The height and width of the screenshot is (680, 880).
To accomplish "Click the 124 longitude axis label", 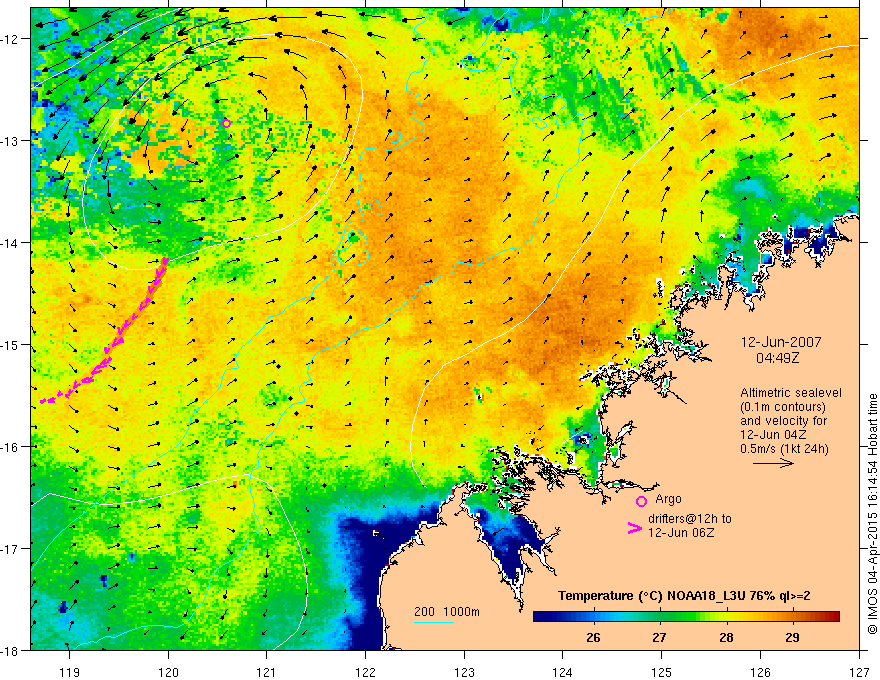I will tap(563, 673).
